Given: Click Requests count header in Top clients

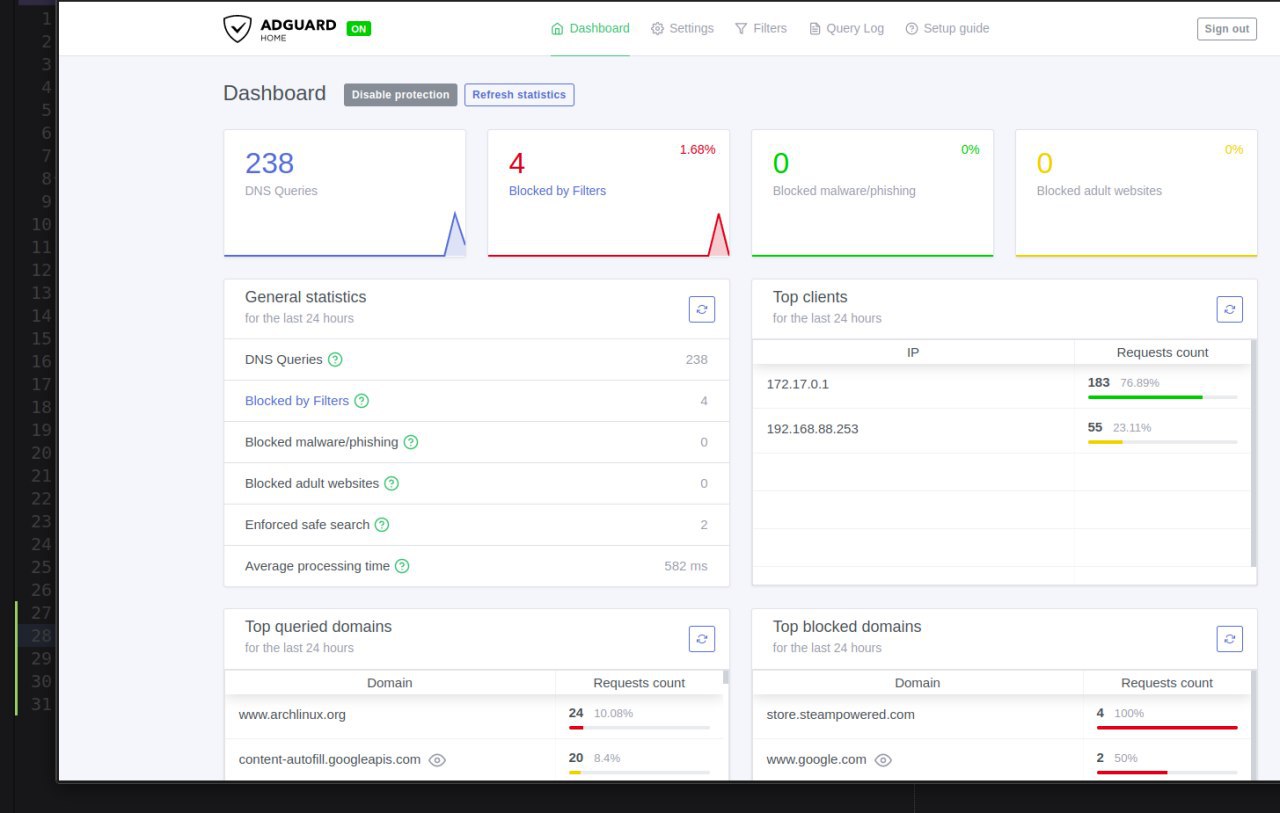Looking at the screenshot, I should 1162,352.
